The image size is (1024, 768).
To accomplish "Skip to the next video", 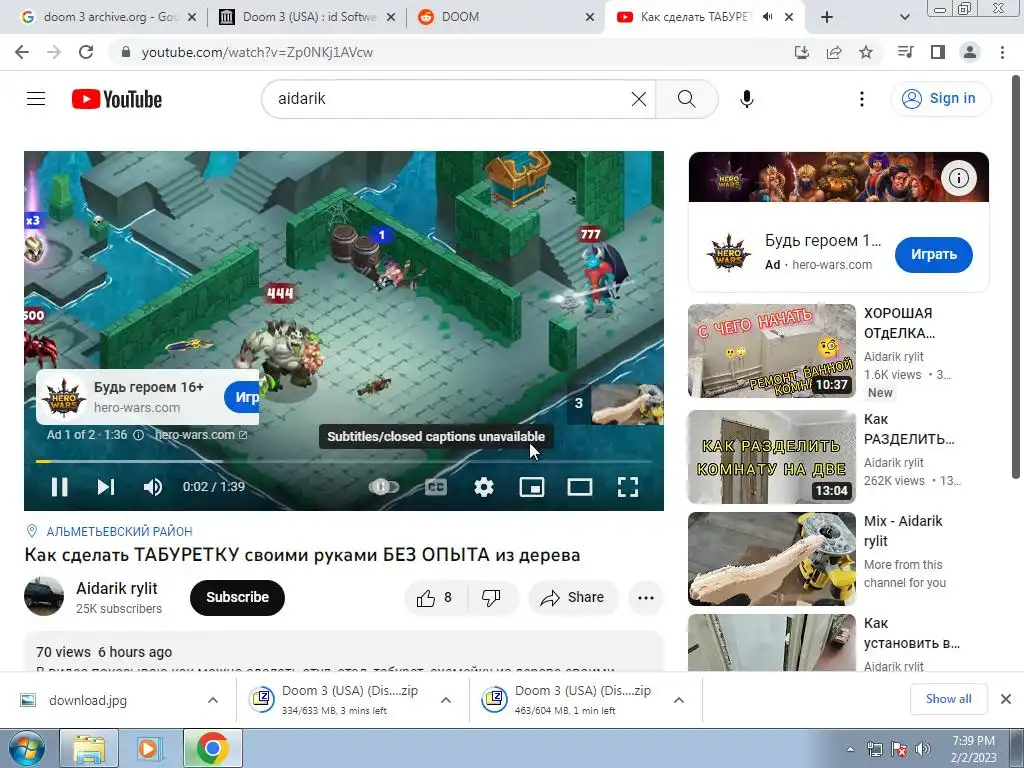I will [106, 487].
